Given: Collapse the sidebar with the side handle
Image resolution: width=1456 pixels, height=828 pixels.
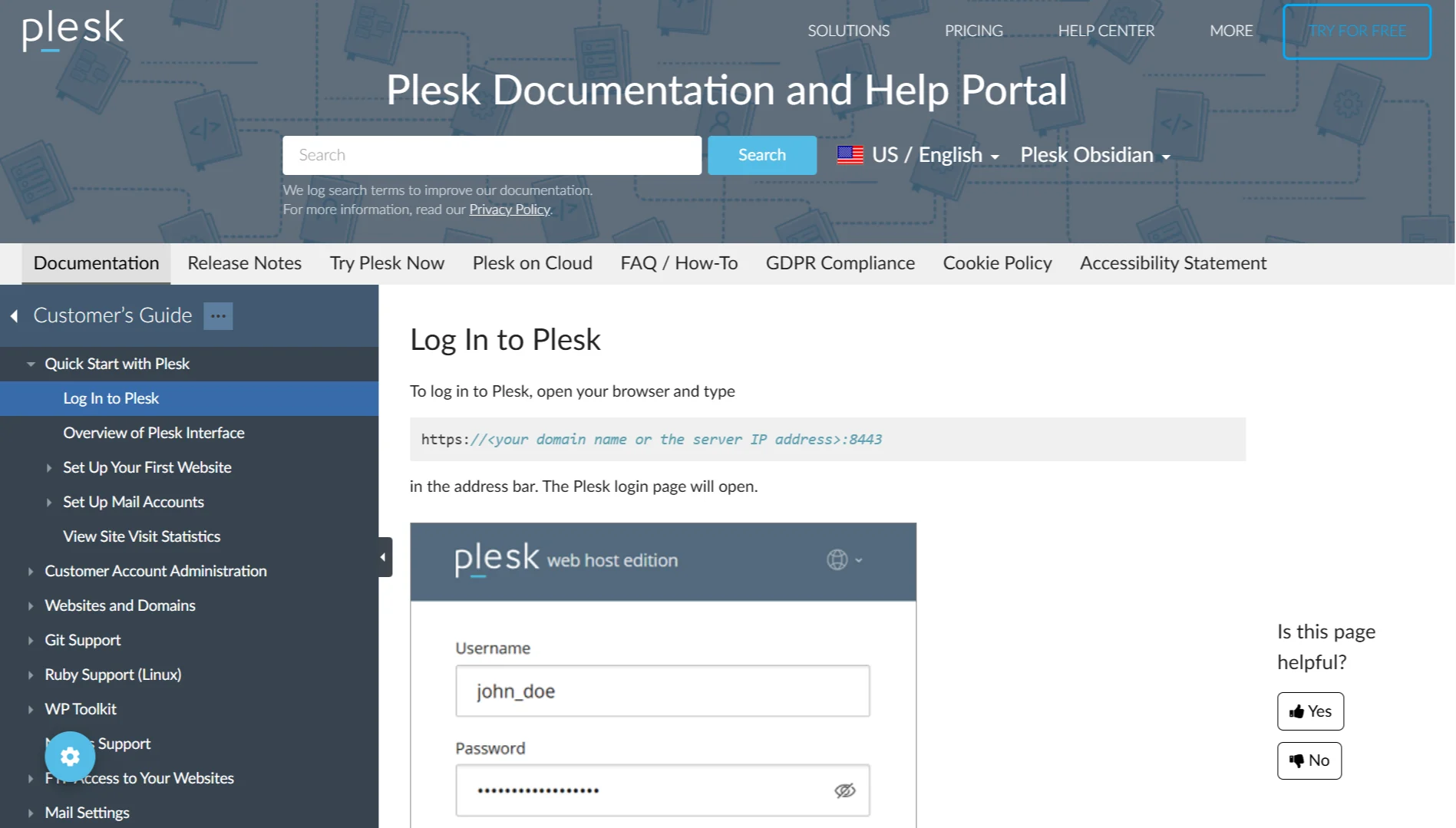Looking at the screenshot, I should click(x=384, y=557).
